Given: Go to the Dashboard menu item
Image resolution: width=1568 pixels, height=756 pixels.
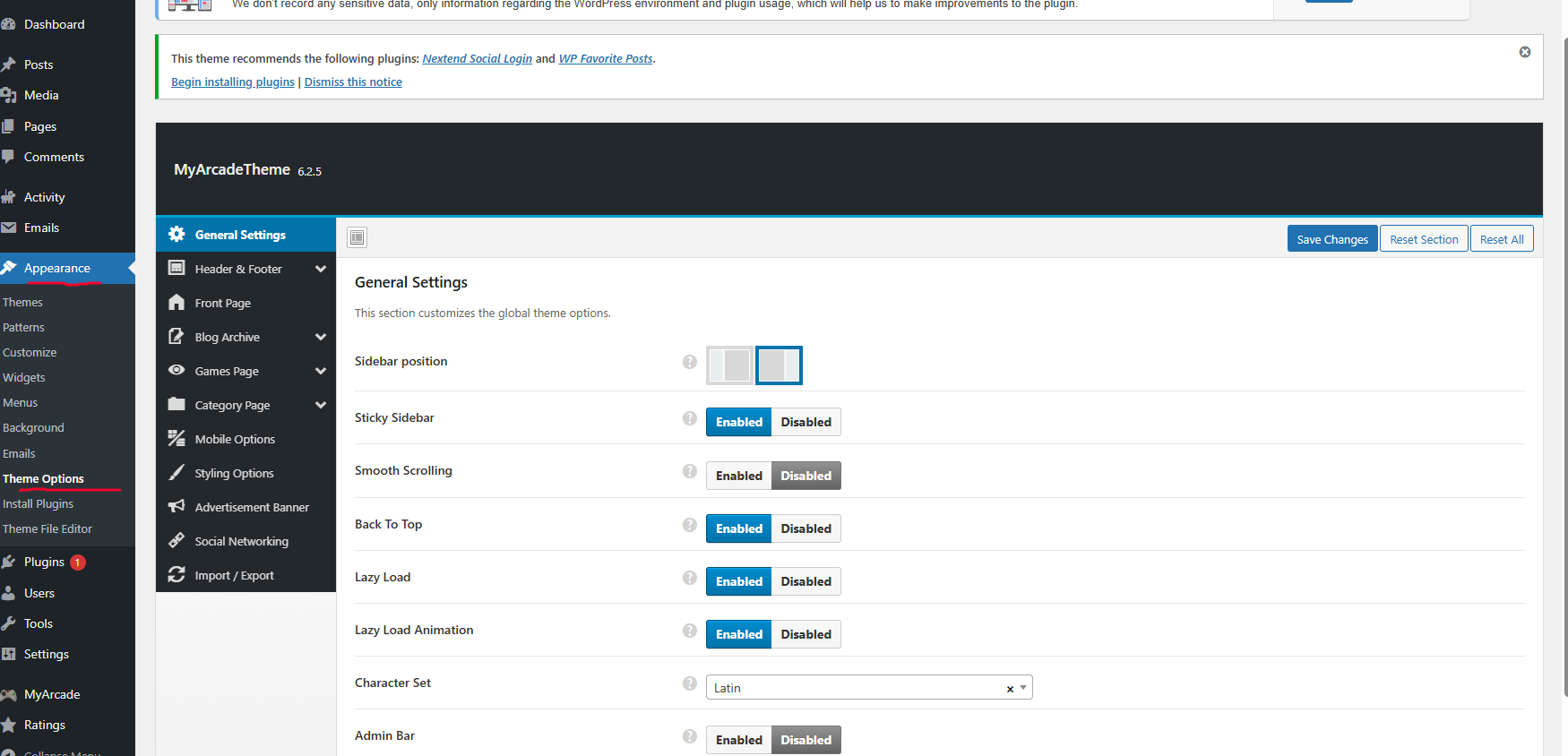Looking at the screenshot, I should 54,24.
